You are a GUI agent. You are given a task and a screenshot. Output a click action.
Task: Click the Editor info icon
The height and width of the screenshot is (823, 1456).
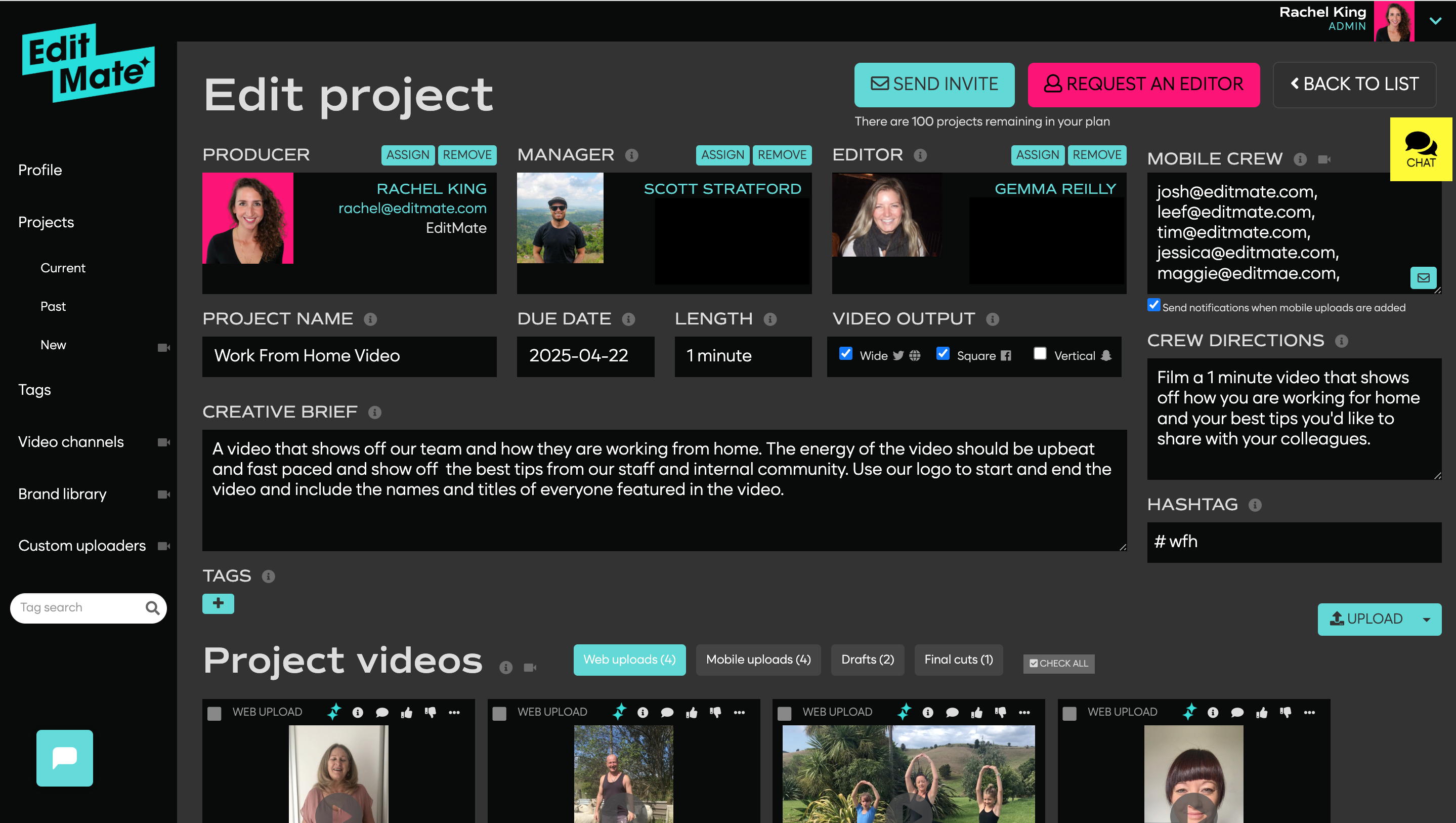920,155
